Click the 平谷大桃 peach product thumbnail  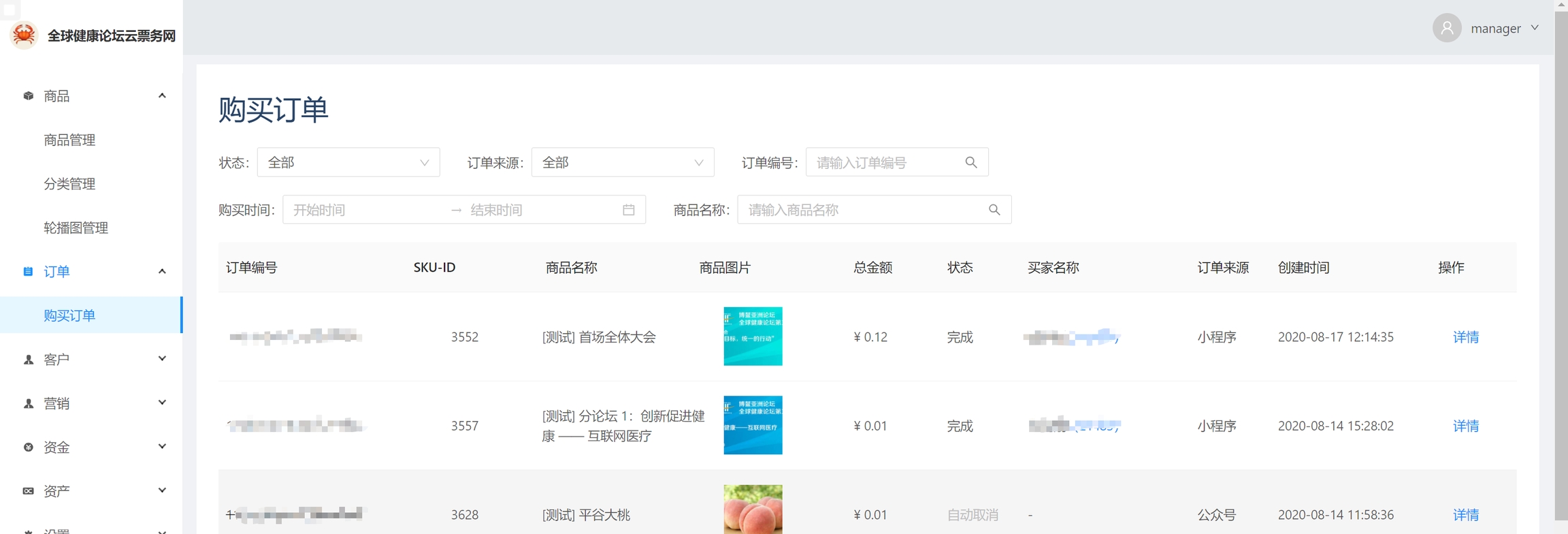pos(753,510)
